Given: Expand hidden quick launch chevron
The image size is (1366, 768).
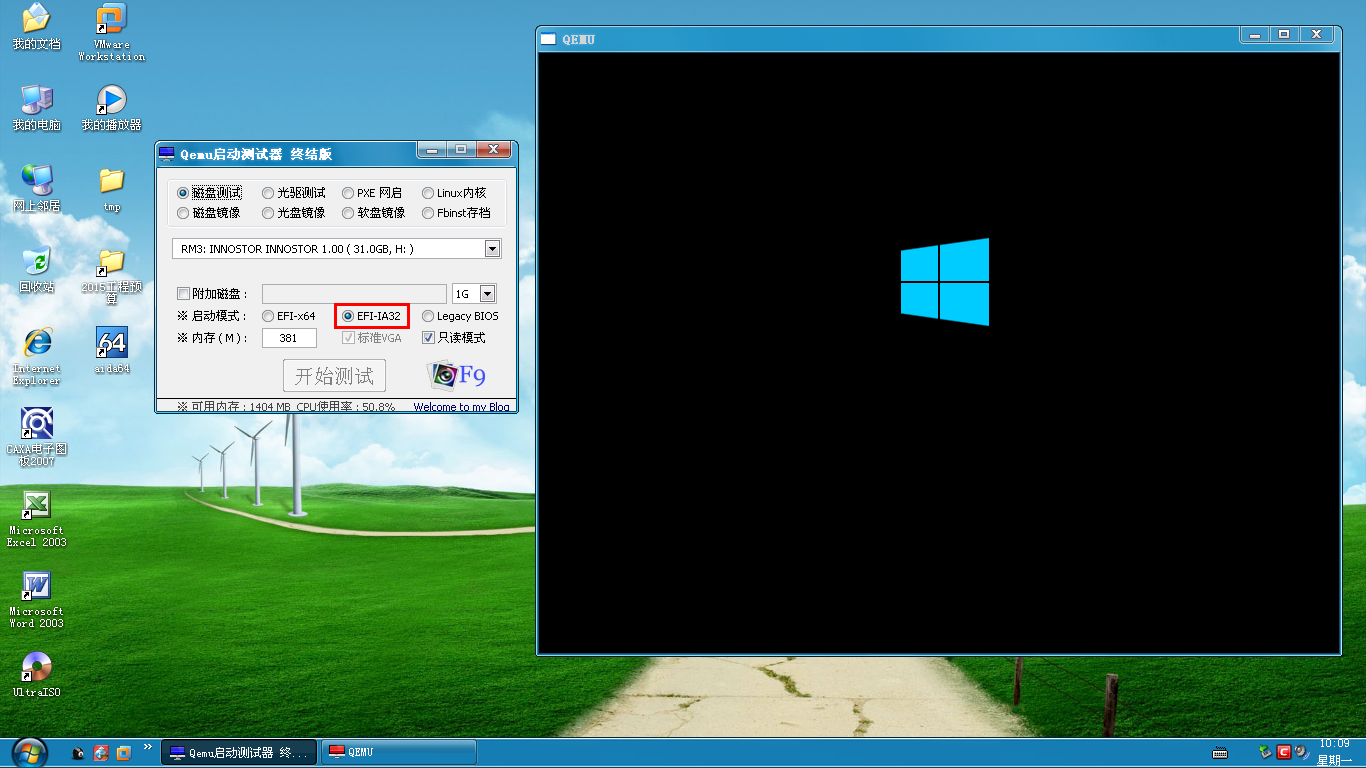Looking at the screenshot, I should tap(148, 746).
